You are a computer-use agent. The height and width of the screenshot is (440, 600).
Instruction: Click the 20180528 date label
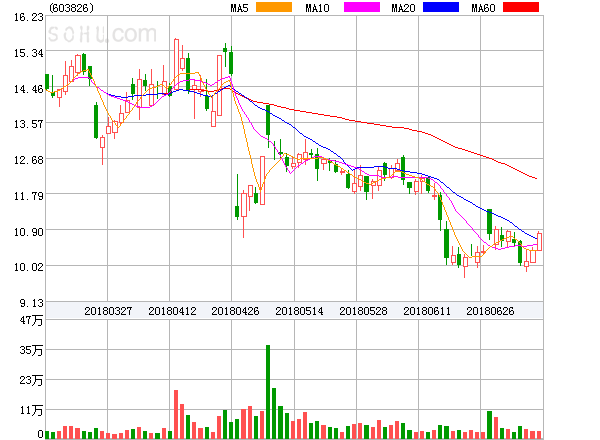coord(363,311)
